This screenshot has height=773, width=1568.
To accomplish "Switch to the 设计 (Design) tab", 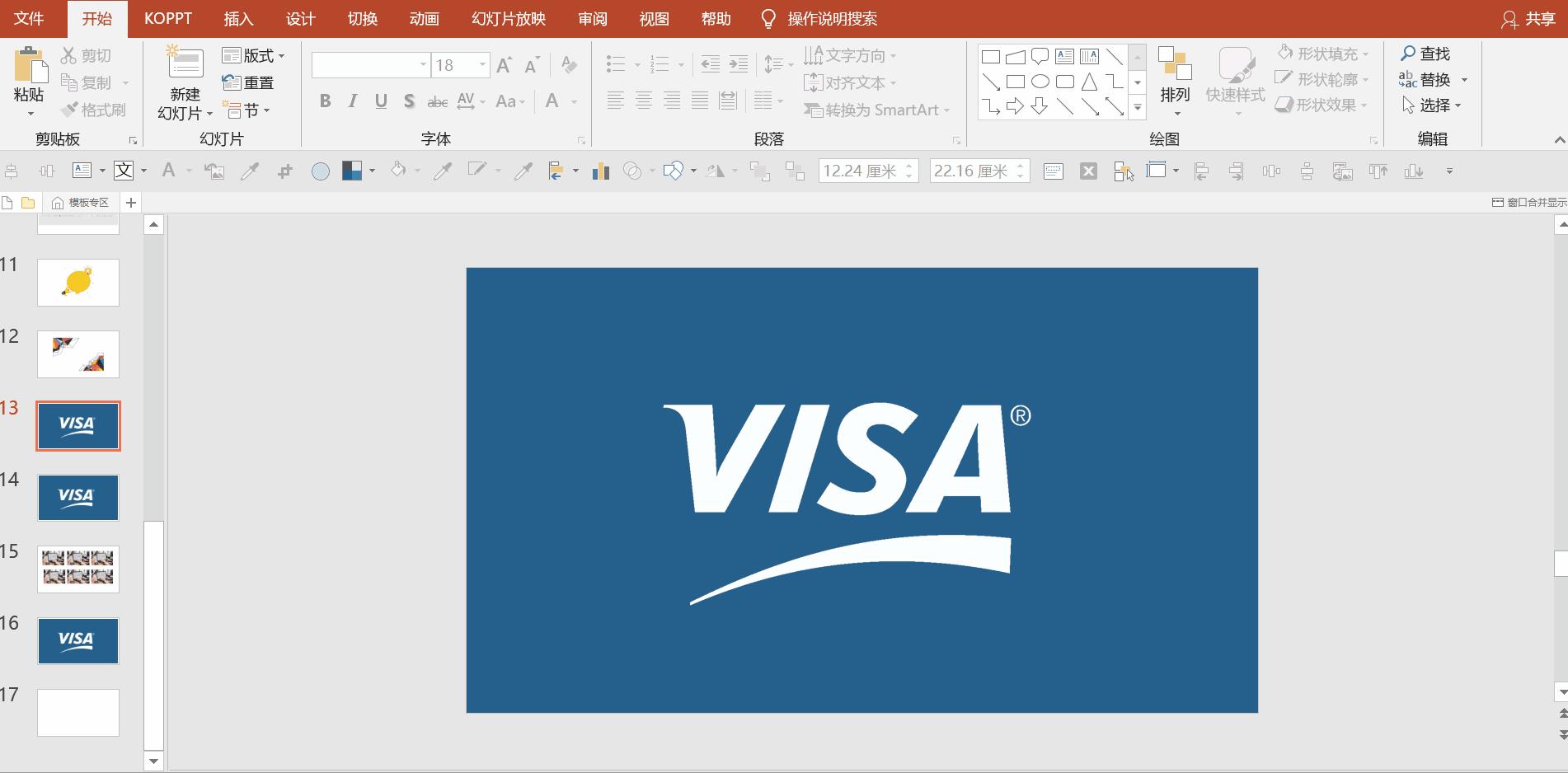I will coord(301,19).
